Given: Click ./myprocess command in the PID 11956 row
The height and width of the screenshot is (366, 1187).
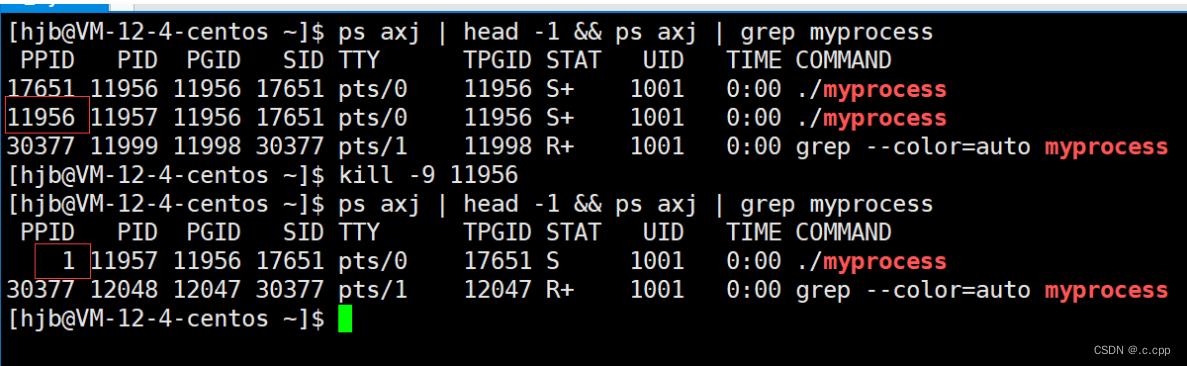Looking at the screenshot, I should coord(871,89).
